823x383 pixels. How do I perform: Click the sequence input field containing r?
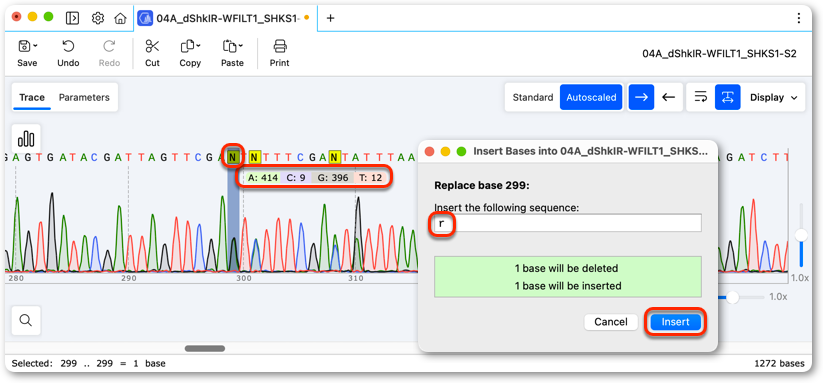coord(568,223)
